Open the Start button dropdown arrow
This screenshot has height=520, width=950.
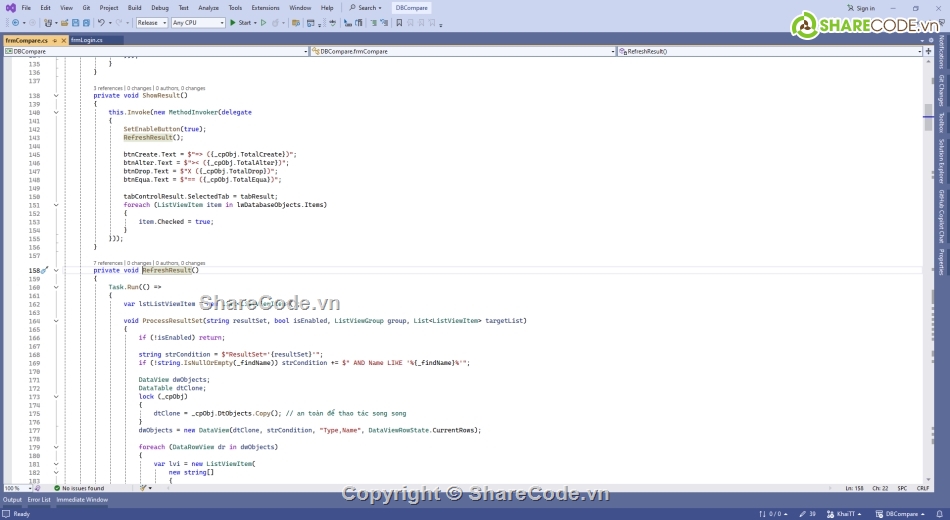click(255, 22)
